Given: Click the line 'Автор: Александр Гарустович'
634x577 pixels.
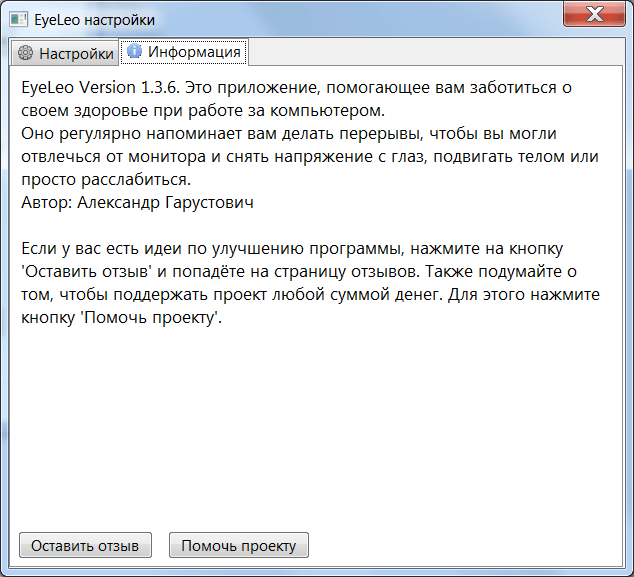Looking at the screenshot, I should (137, 202).
